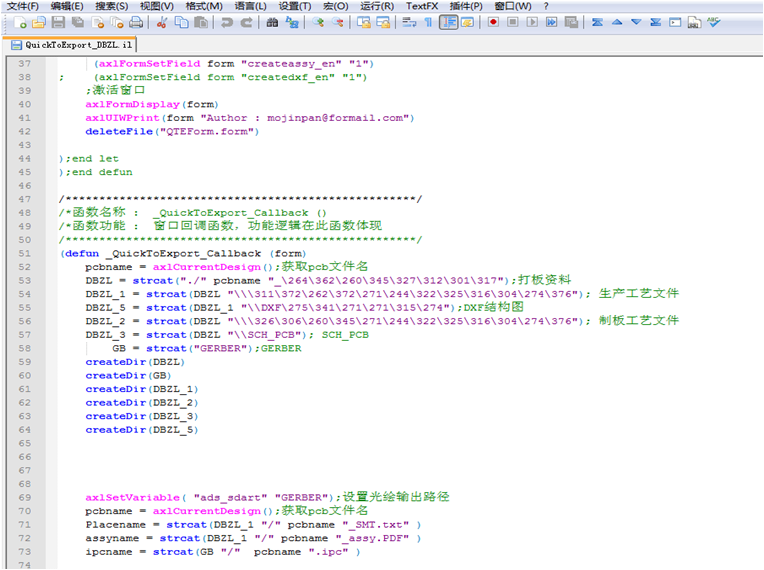Select the QuickToExport_DBZL.il tab
This screenshot has height=570, width=764.
click(72, 45)
